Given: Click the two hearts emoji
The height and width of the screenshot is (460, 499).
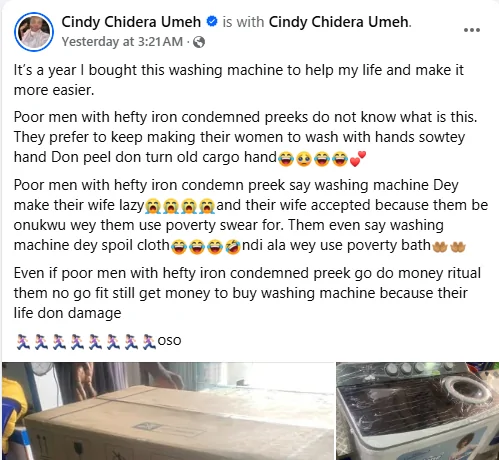Looking at the screenshot, I should (358, 159).
